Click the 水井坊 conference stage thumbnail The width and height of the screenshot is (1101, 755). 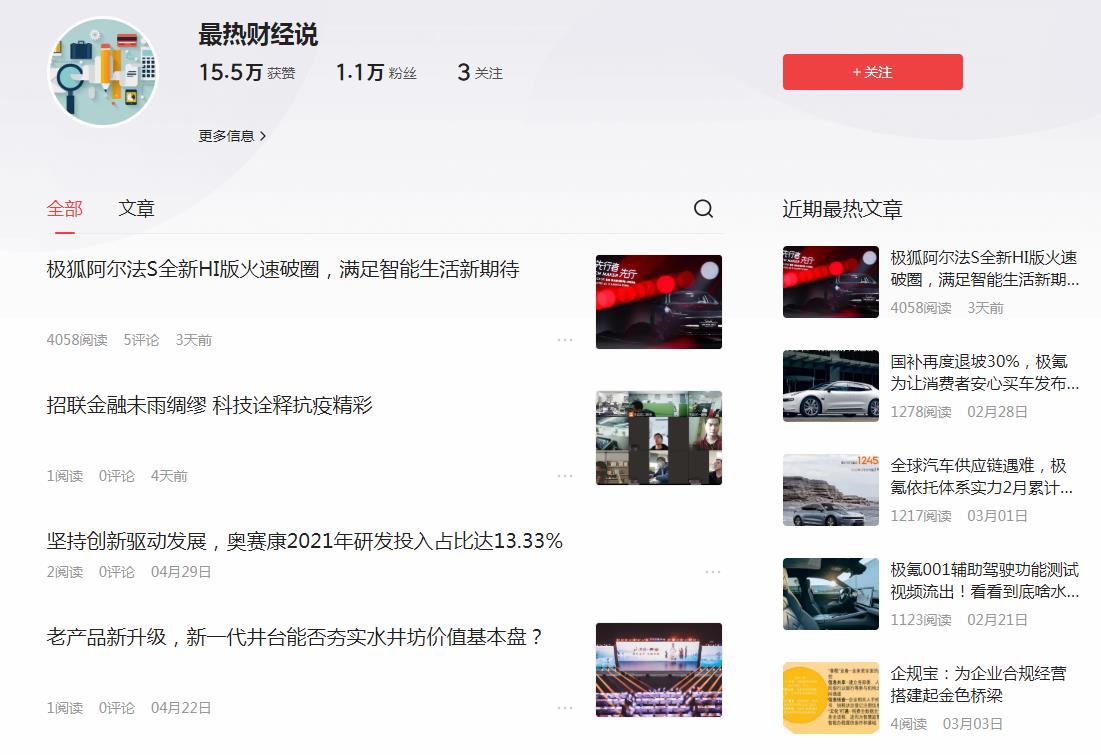click(659, 670)
